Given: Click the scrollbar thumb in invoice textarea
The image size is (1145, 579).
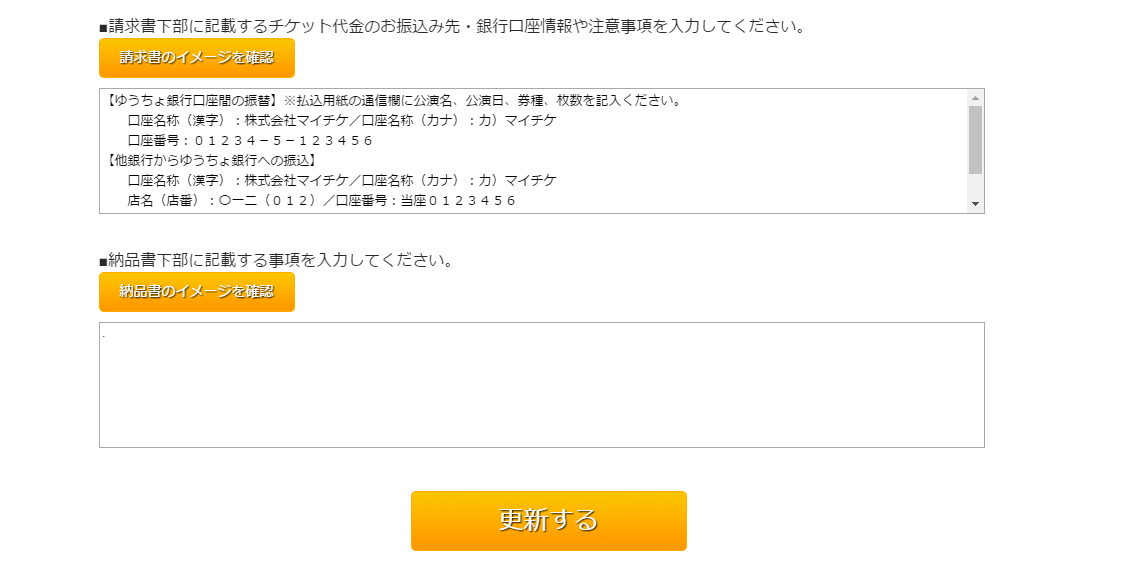Looking at the screenshot, I should point(975,140).
